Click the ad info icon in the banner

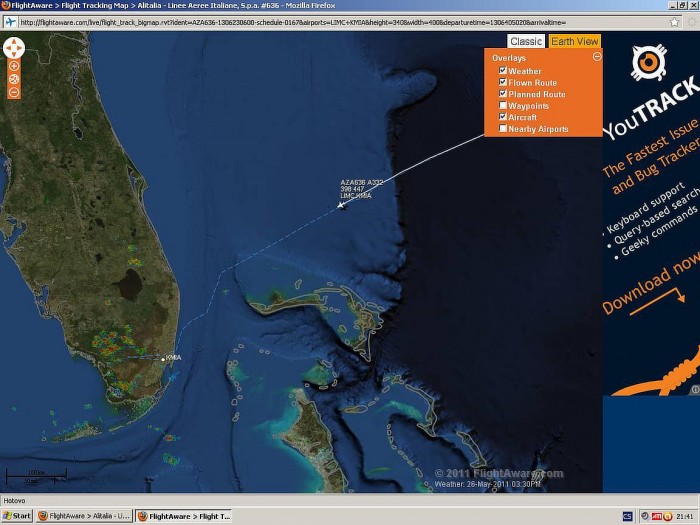pos(696,389)
